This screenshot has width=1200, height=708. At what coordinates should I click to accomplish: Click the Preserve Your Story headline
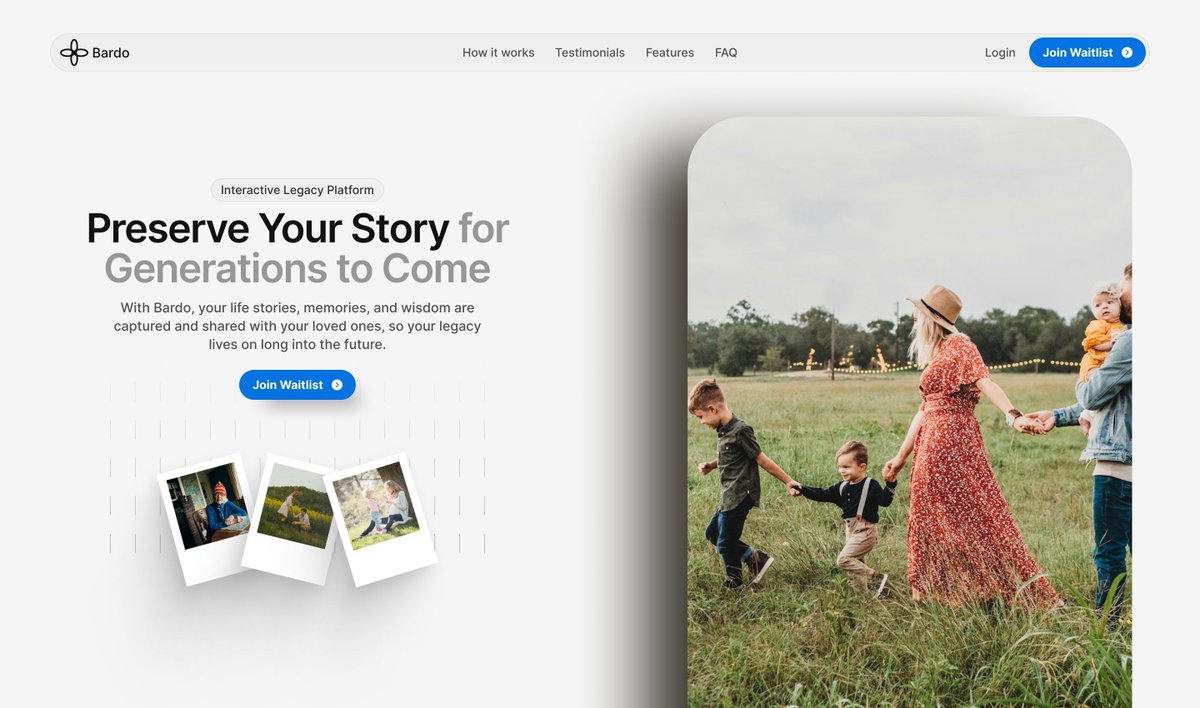pyautogui.click(x=267, y=229)
